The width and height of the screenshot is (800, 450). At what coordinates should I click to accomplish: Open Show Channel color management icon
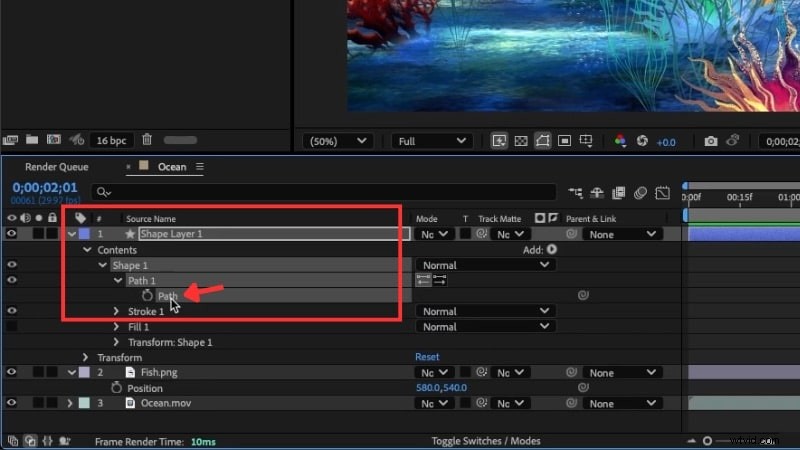pos(620,141)
